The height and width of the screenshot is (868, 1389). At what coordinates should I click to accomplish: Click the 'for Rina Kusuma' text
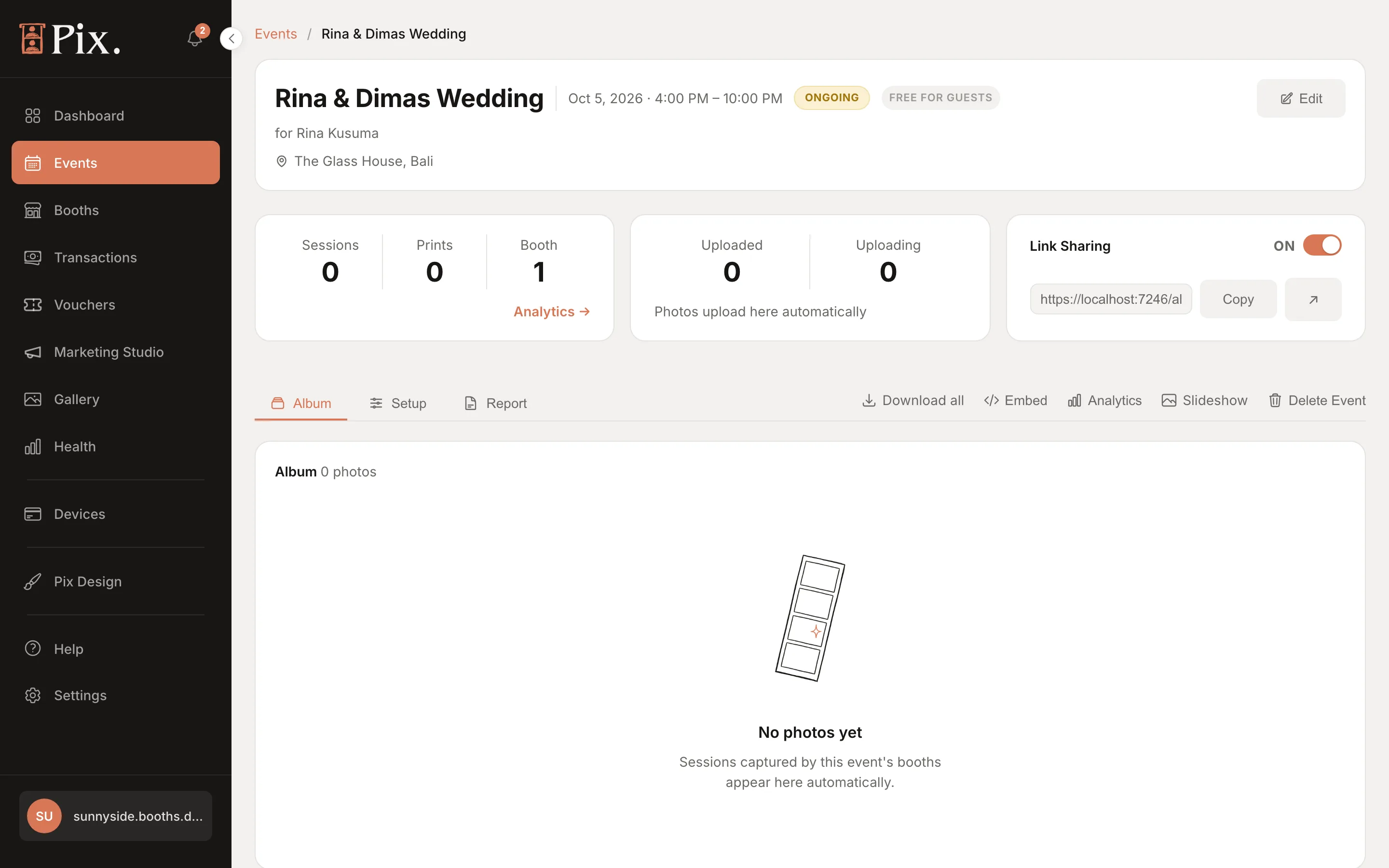coord(327,133)
